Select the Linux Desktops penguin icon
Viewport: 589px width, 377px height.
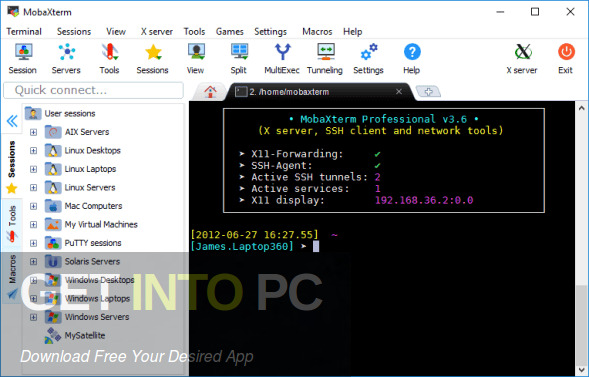pyautogui.click(x=53, y=151)
